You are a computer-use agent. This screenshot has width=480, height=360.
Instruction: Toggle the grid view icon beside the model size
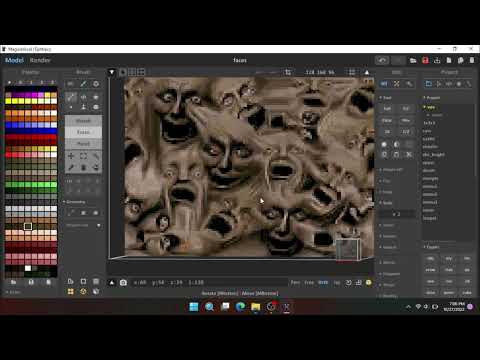(x=352, y=72)
